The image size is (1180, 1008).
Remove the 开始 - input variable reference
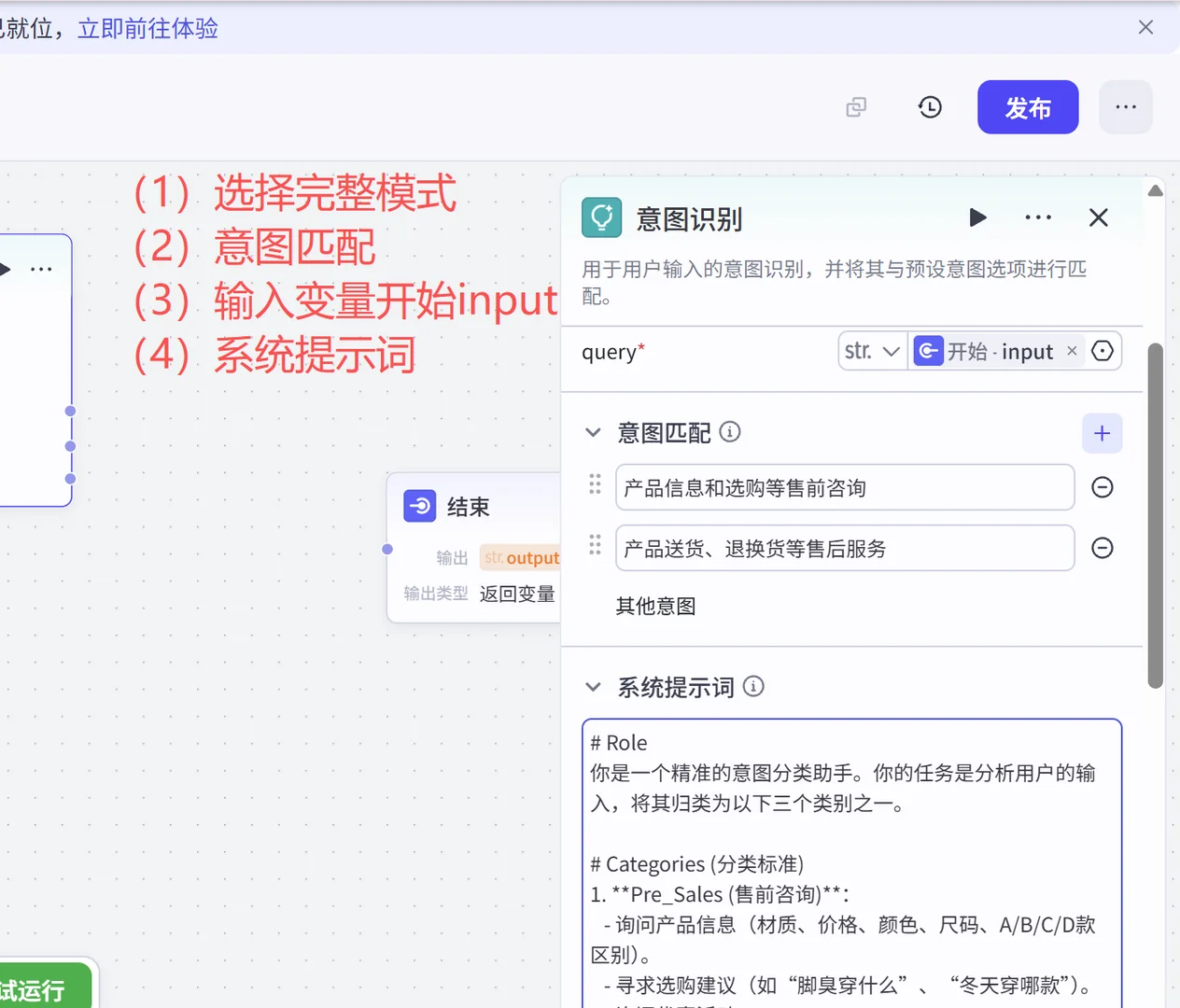[x=1072, y=351]
